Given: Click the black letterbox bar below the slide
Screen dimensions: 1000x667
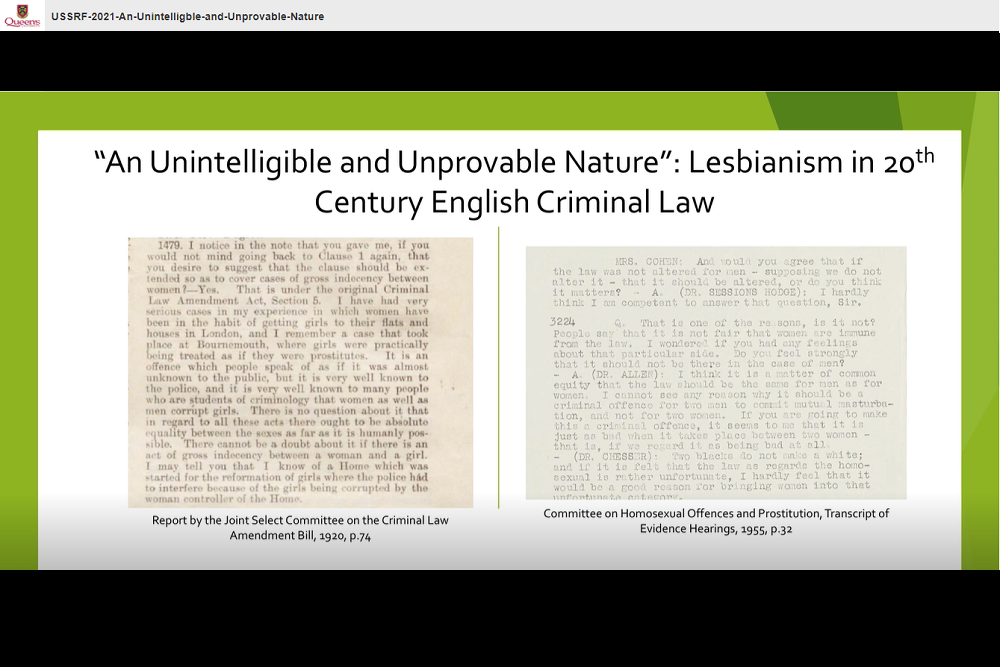Looking at the screenshot, I should [500, 617].
